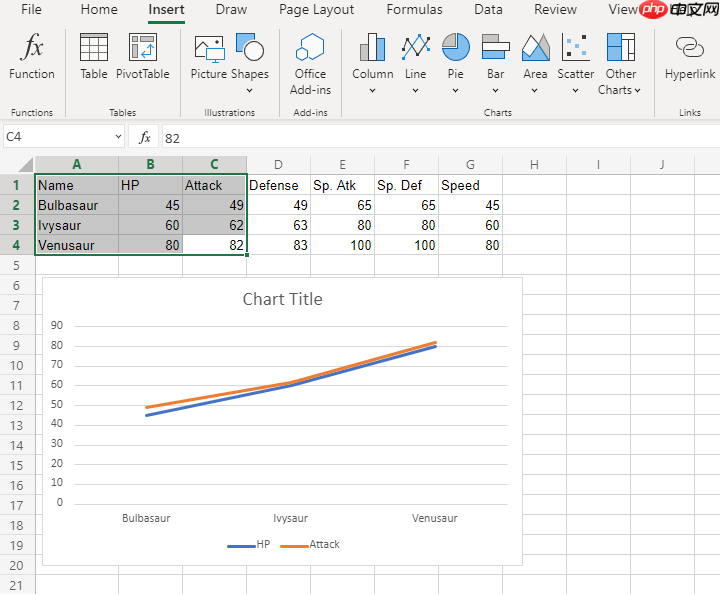Expand the Column chart dropdown arrow
720x595 pixels.
(372, 90)
